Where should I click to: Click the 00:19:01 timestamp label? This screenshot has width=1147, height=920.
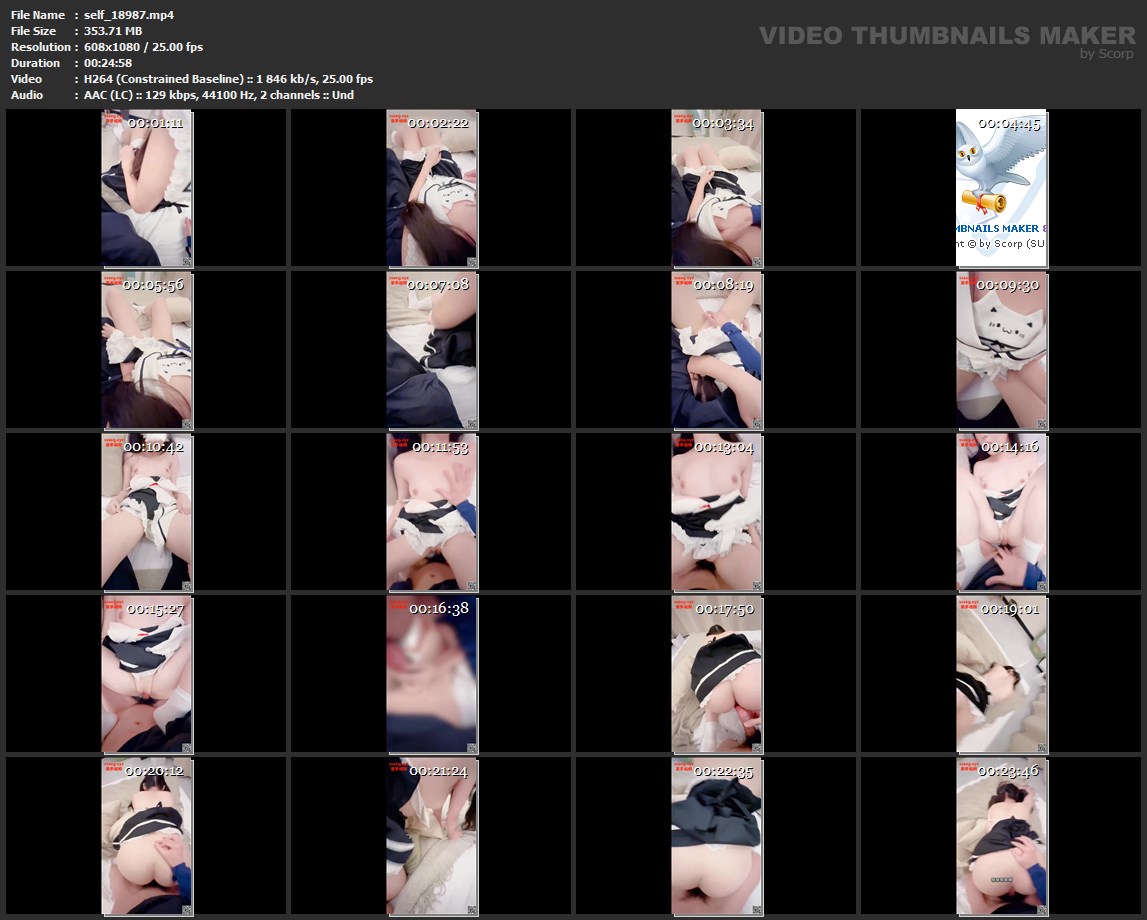[1009, 609]
